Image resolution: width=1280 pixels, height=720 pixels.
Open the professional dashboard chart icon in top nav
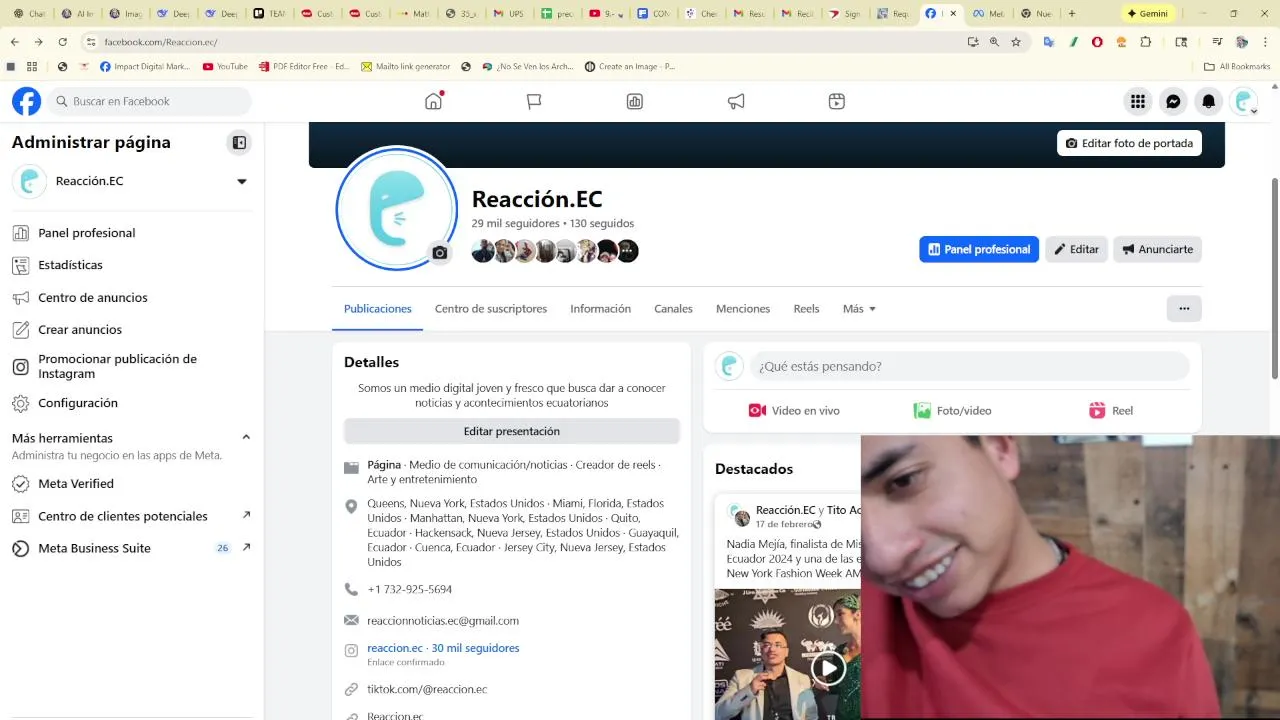click(x=634, y=101)
